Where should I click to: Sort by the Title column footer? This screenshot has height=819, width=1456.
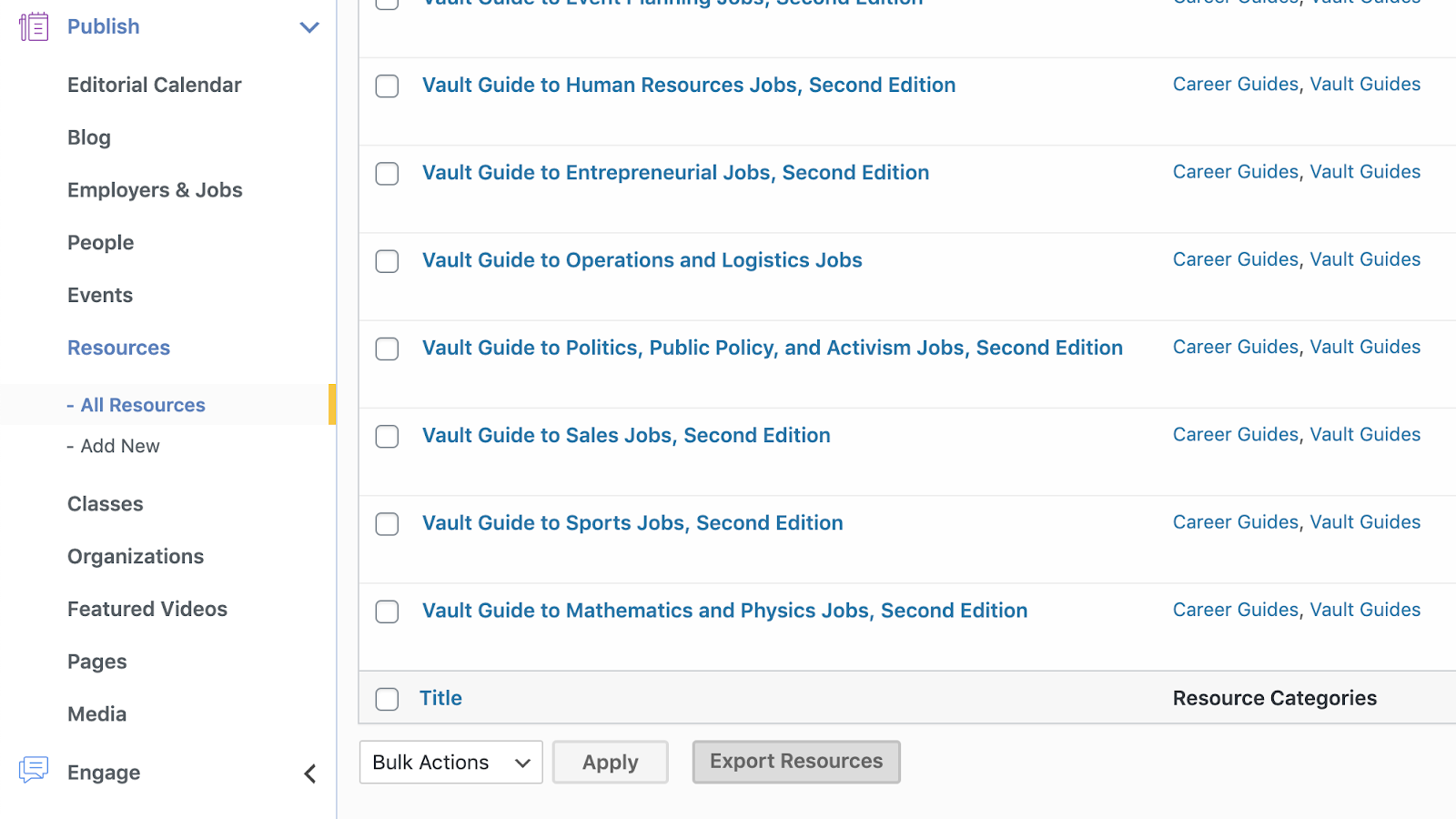(x=440, y=698)
